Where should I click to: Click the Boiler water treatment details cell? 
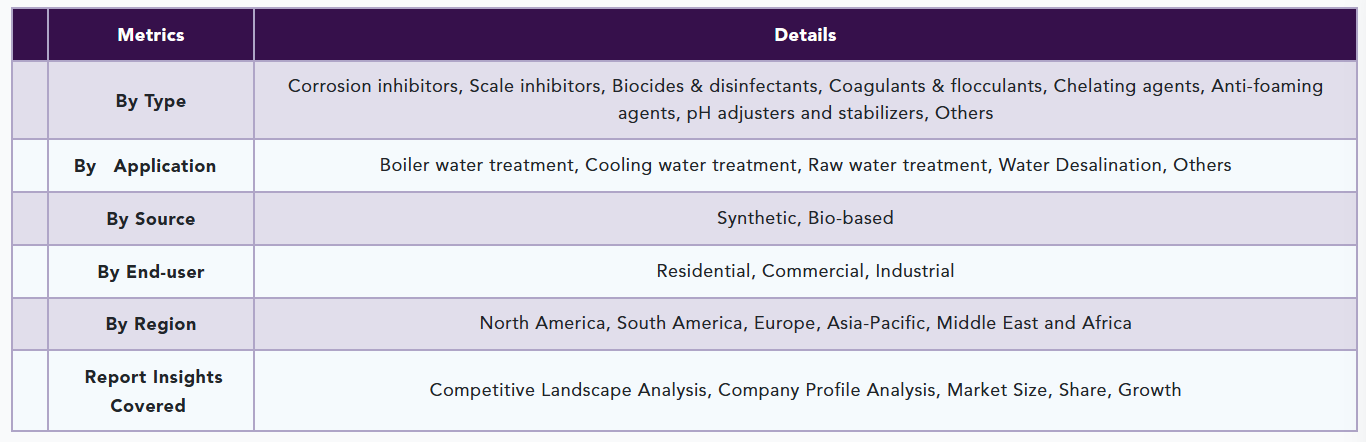(x=805, y=166)
